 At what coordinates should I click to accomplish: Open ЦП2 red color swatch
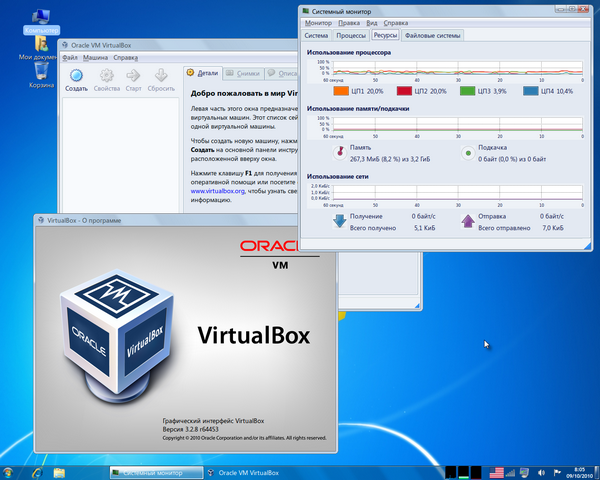(x=404, y=91)
